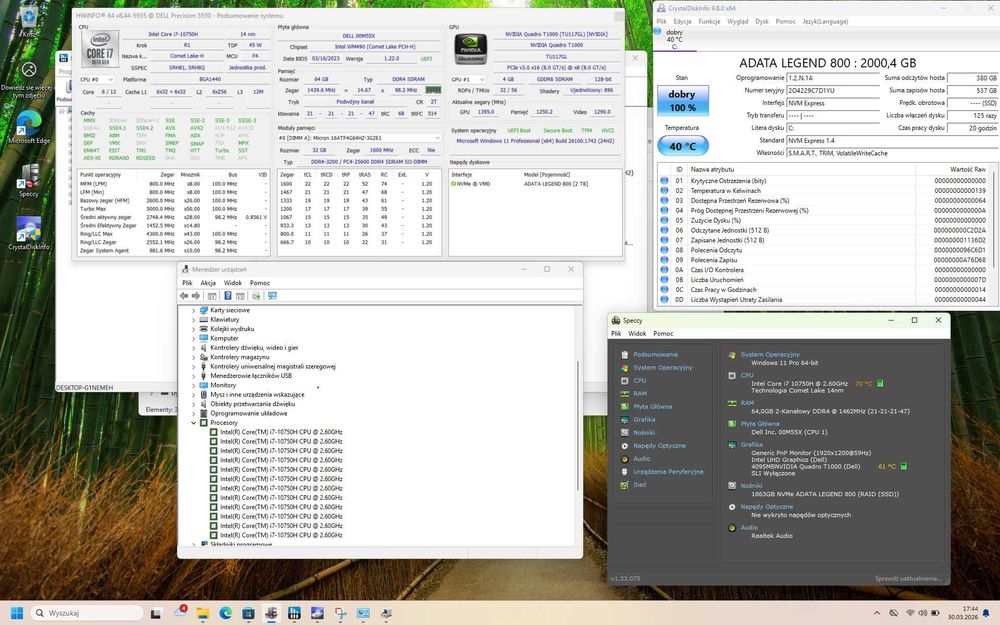Open Akcja menu in Device Manager
This screenshot has height=625, width=1000.
click(x=208, y=283)
